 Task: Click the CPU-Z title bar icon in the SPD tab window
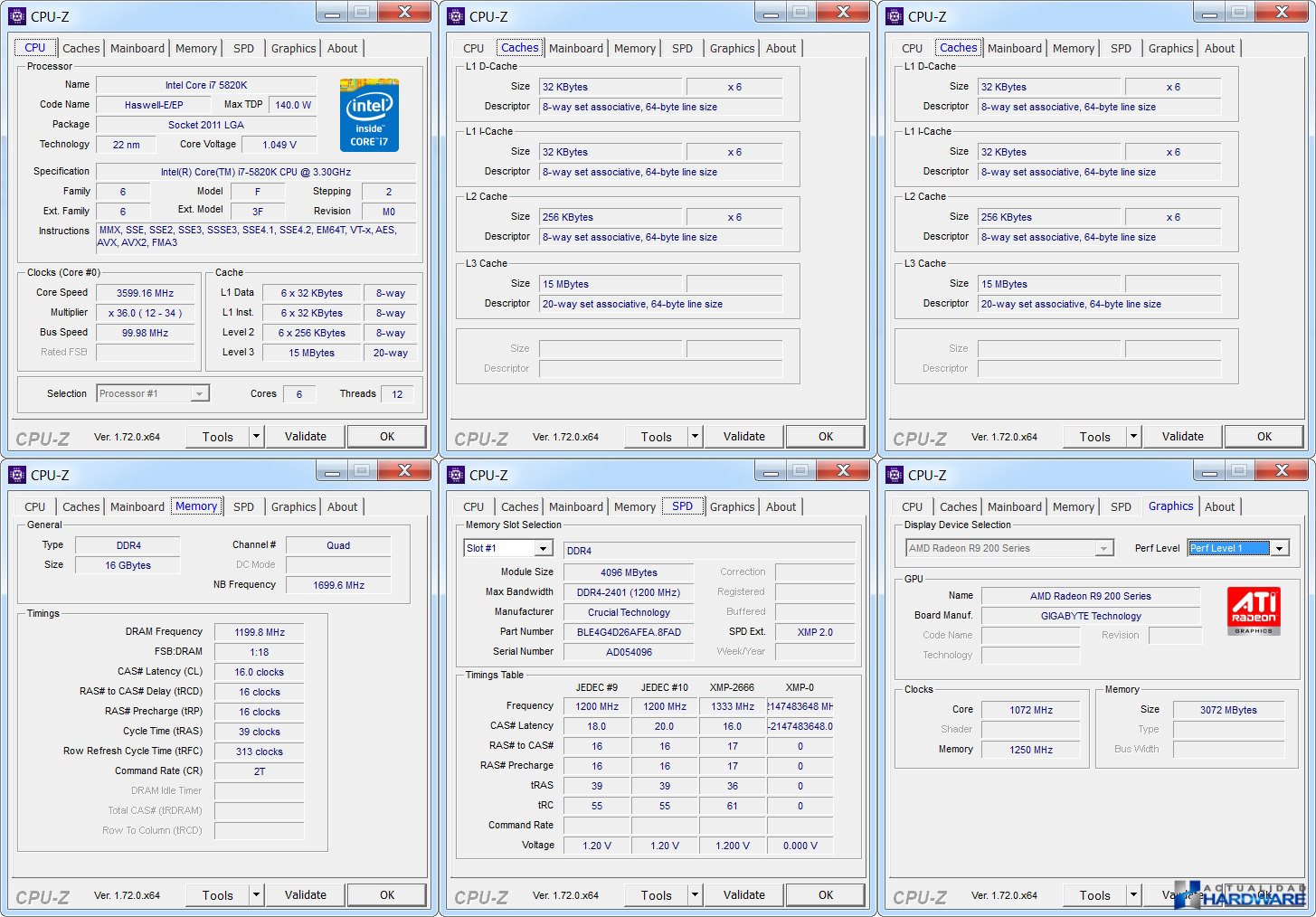[x=456, y=475]
